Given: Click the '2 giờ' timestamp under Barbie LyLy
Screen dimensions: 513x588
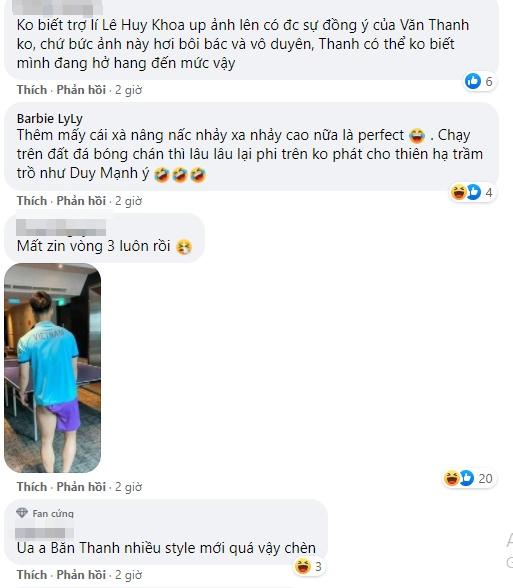Looking at the screenshot, I should (129, 201).
